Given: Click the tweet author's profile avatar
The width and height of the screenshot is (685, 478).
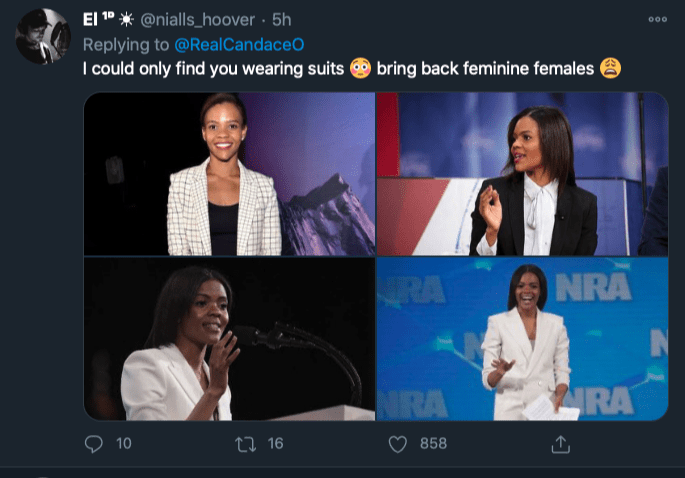Looking at the screenshot, I should tap(42, 37).
